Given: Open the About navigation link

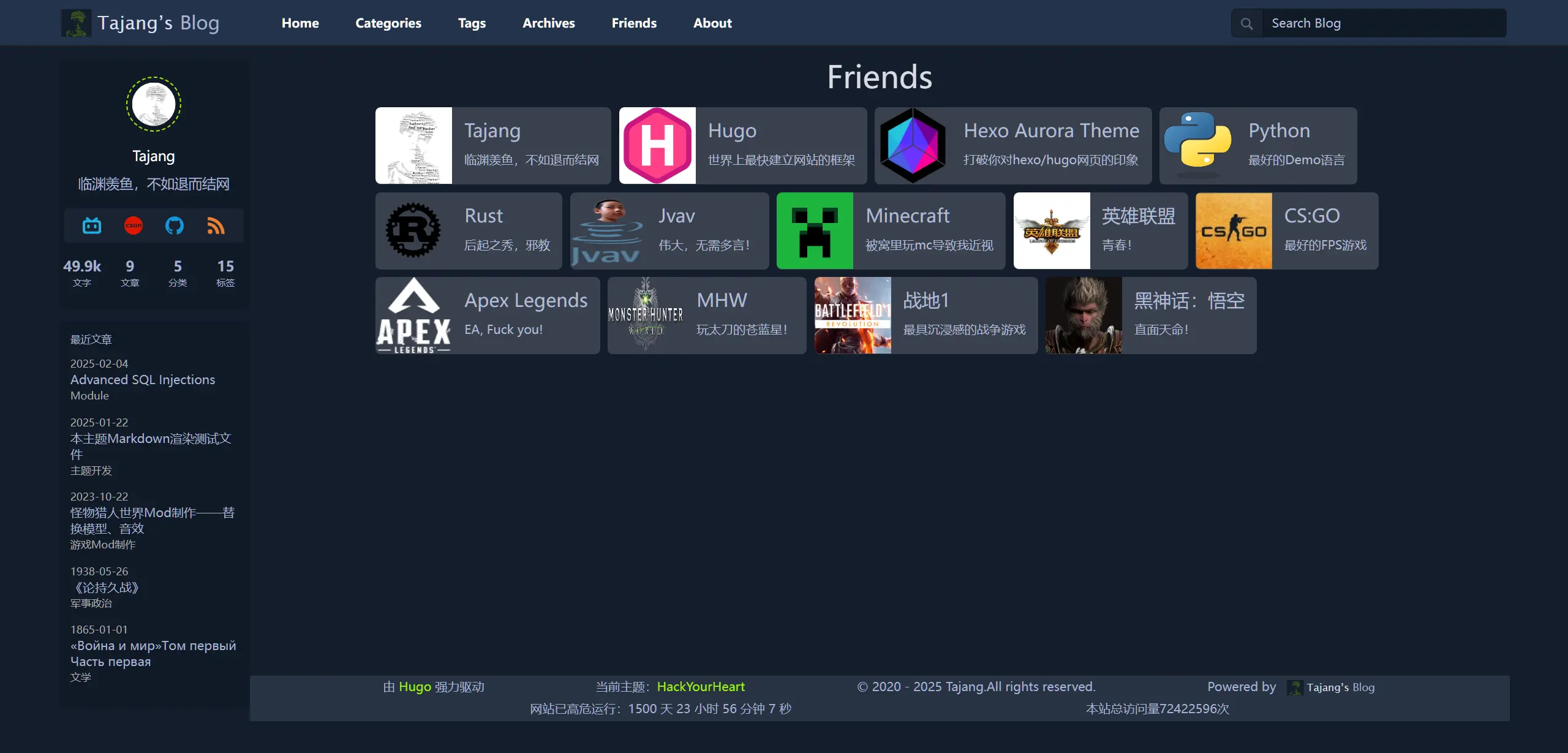Looking at the screenshot, I should click(x=712, y=23).
